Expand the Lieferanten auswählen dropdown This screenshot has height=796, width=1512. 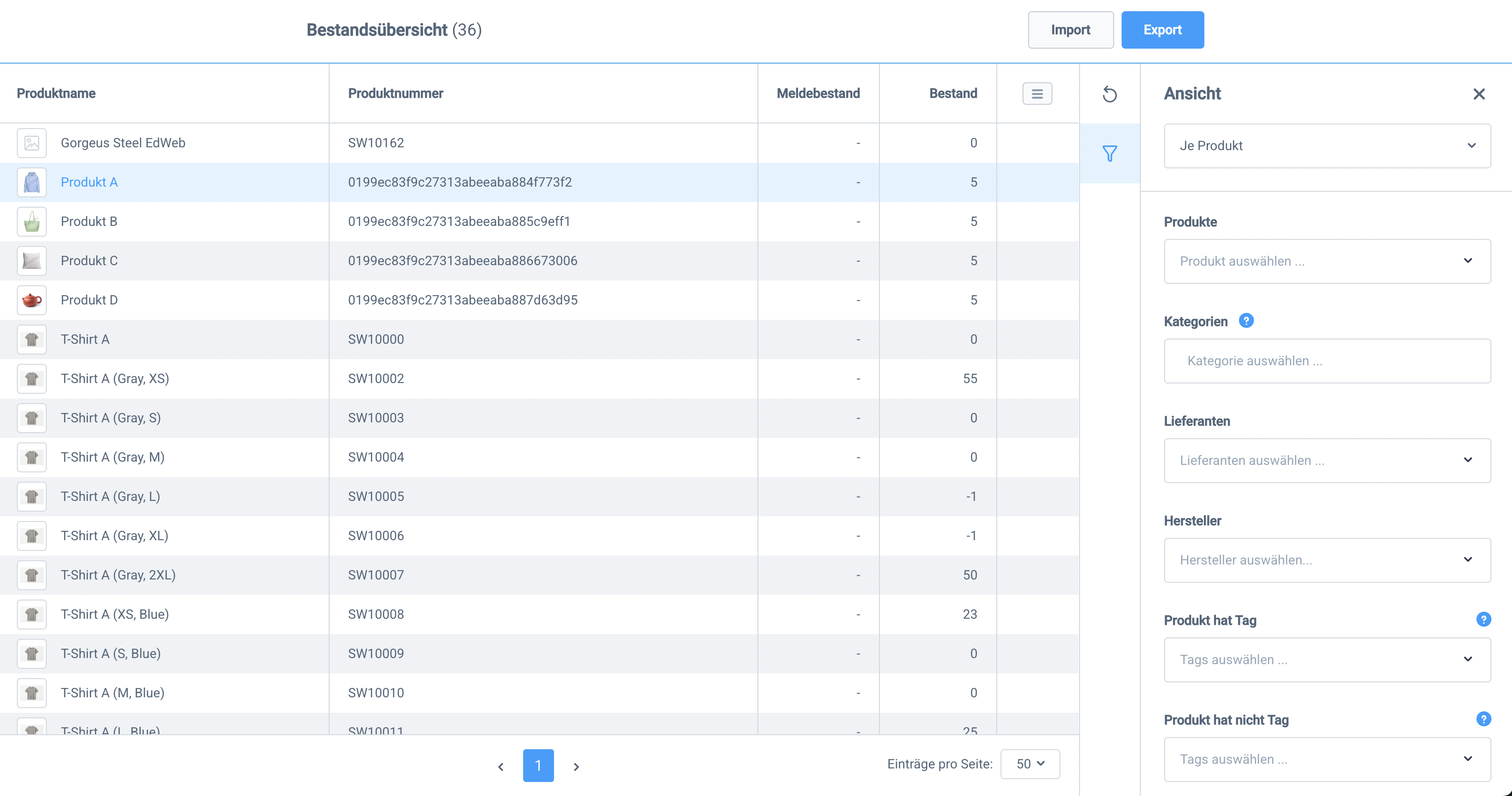point(1326,460)
